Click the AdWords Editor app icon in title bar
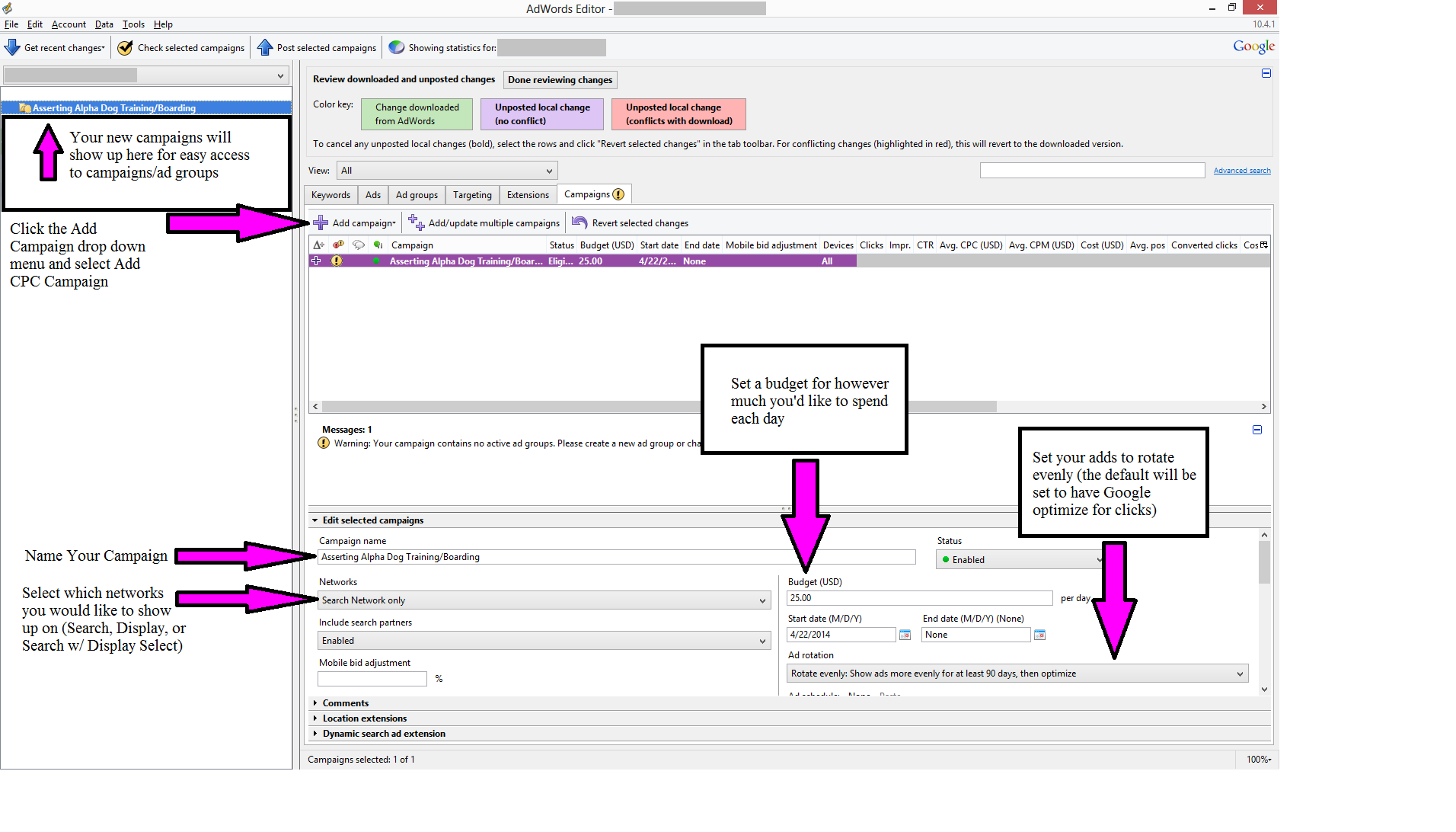The height and width of the screenshot is (832, 1456). click(x=8, y=8)
